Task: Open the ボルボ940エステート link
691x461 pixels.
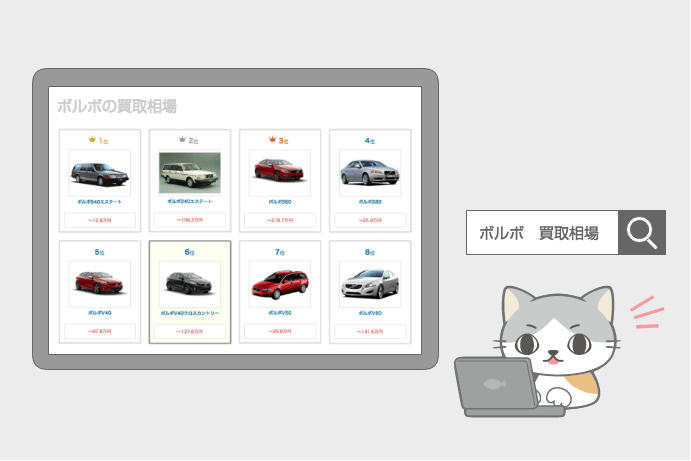Action: click(100, 201)
